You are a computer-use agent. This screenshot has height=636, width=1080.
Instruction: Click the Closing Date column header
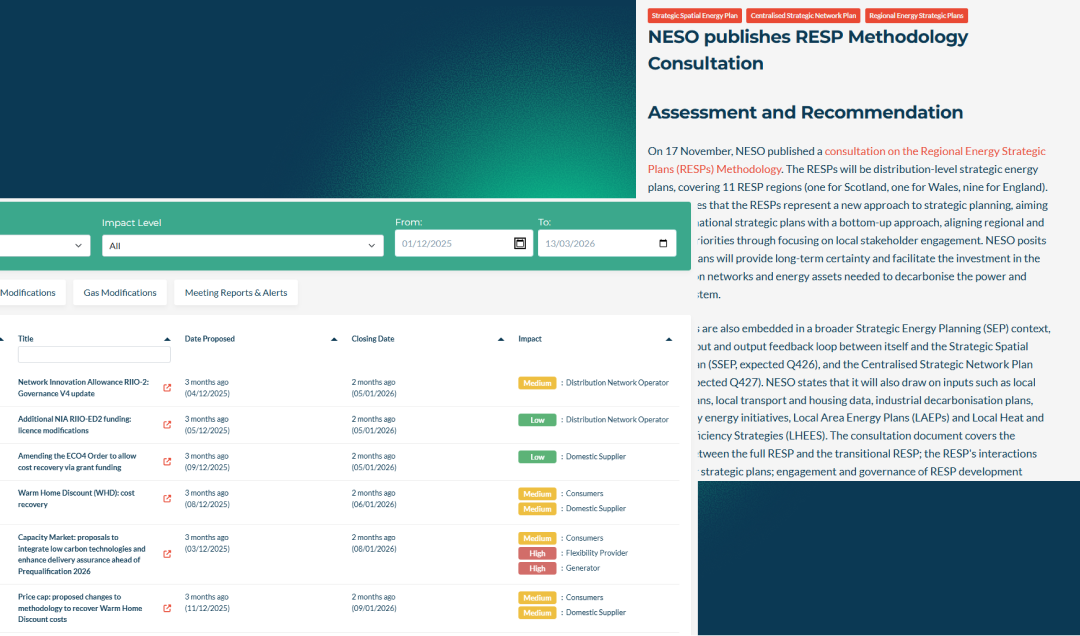(x=373, y=339)
